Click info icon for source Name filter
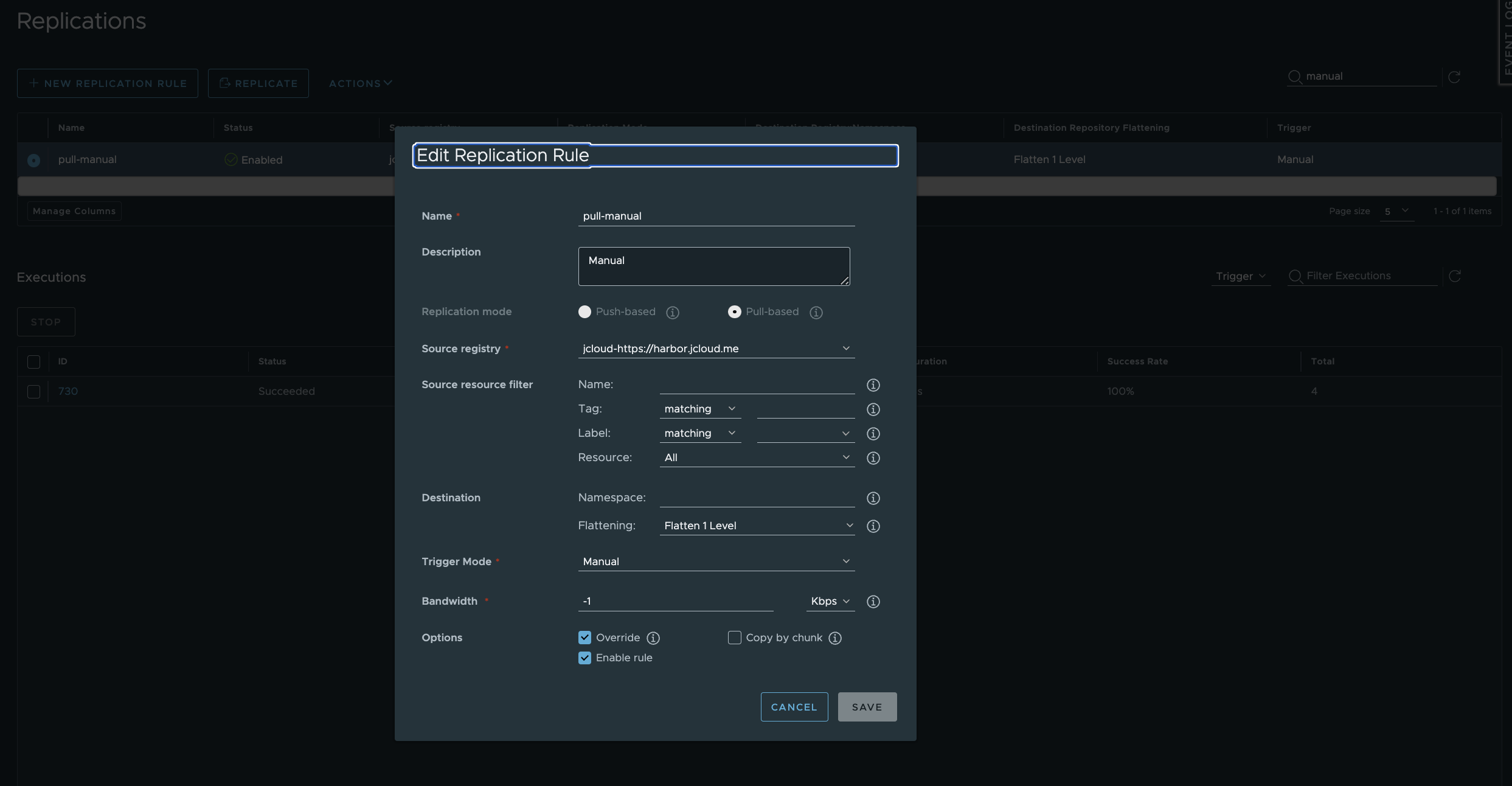The height and width of the screenshot is (786, 1512). coord(873,385)
